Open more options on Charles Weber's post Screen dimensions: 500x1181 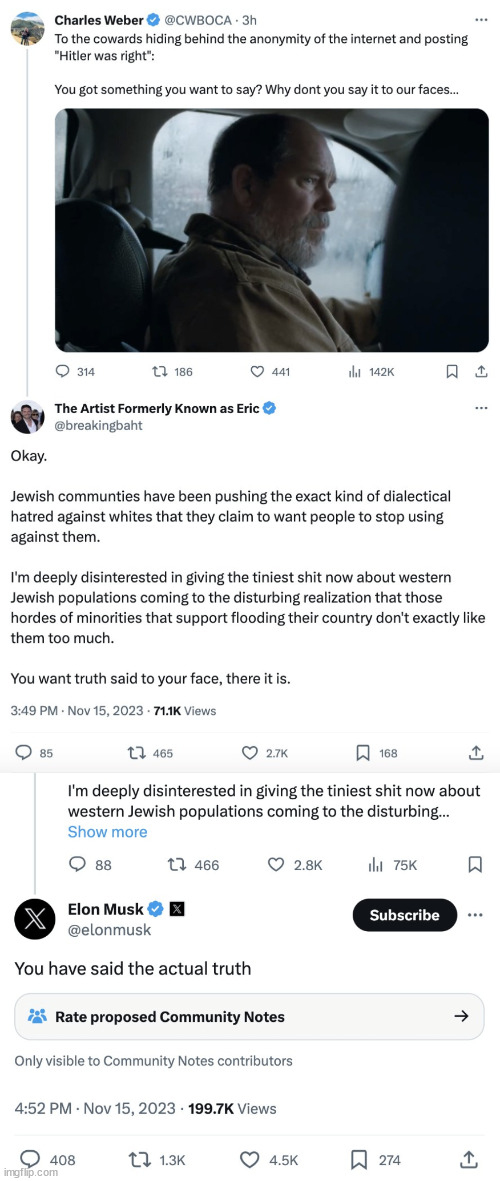480,20
